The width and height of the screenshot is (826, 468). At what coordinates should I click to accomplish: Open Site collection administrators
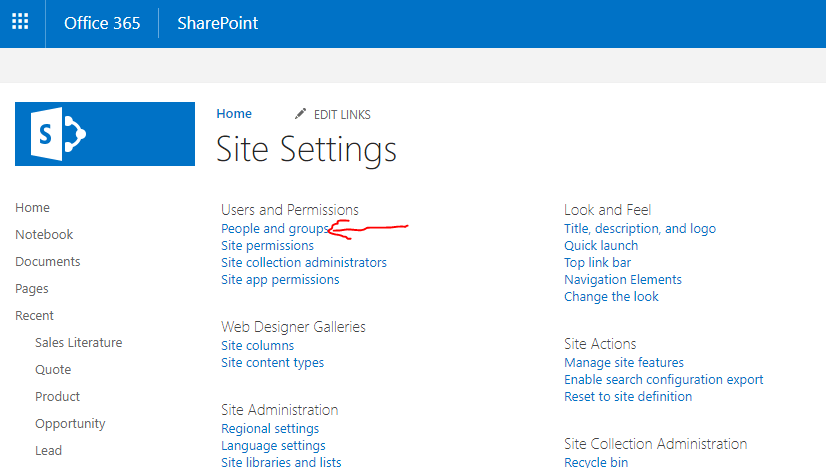[x=304, y=262]
